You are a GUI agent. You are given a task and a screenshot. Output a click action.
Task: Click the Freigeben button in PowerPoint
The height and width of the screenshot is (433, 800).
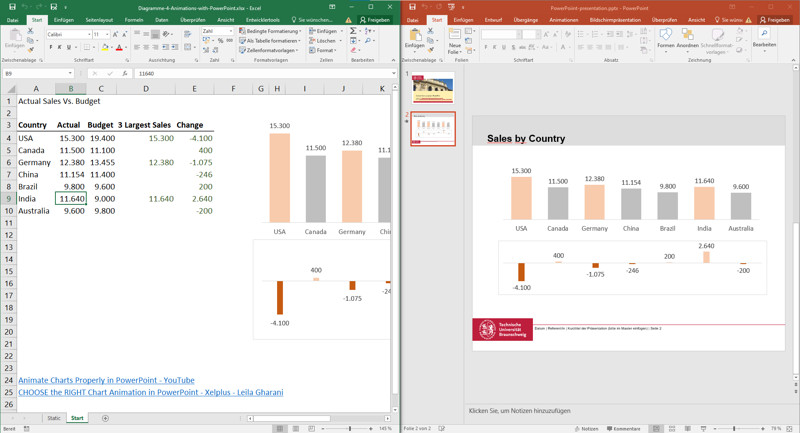click(774, 20)
